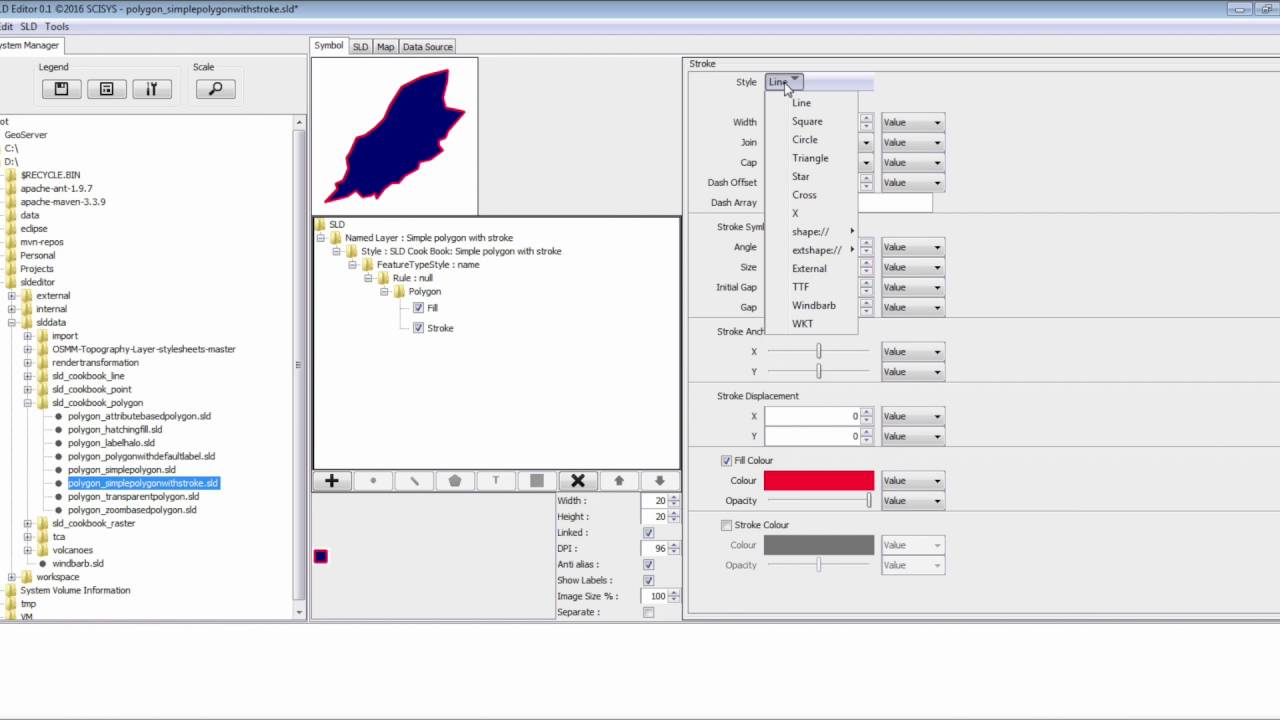Viewport: 1280px width, 720px height.
Task: Click the add polygon symbolizer pentagon icon
Action: (455, 481)
